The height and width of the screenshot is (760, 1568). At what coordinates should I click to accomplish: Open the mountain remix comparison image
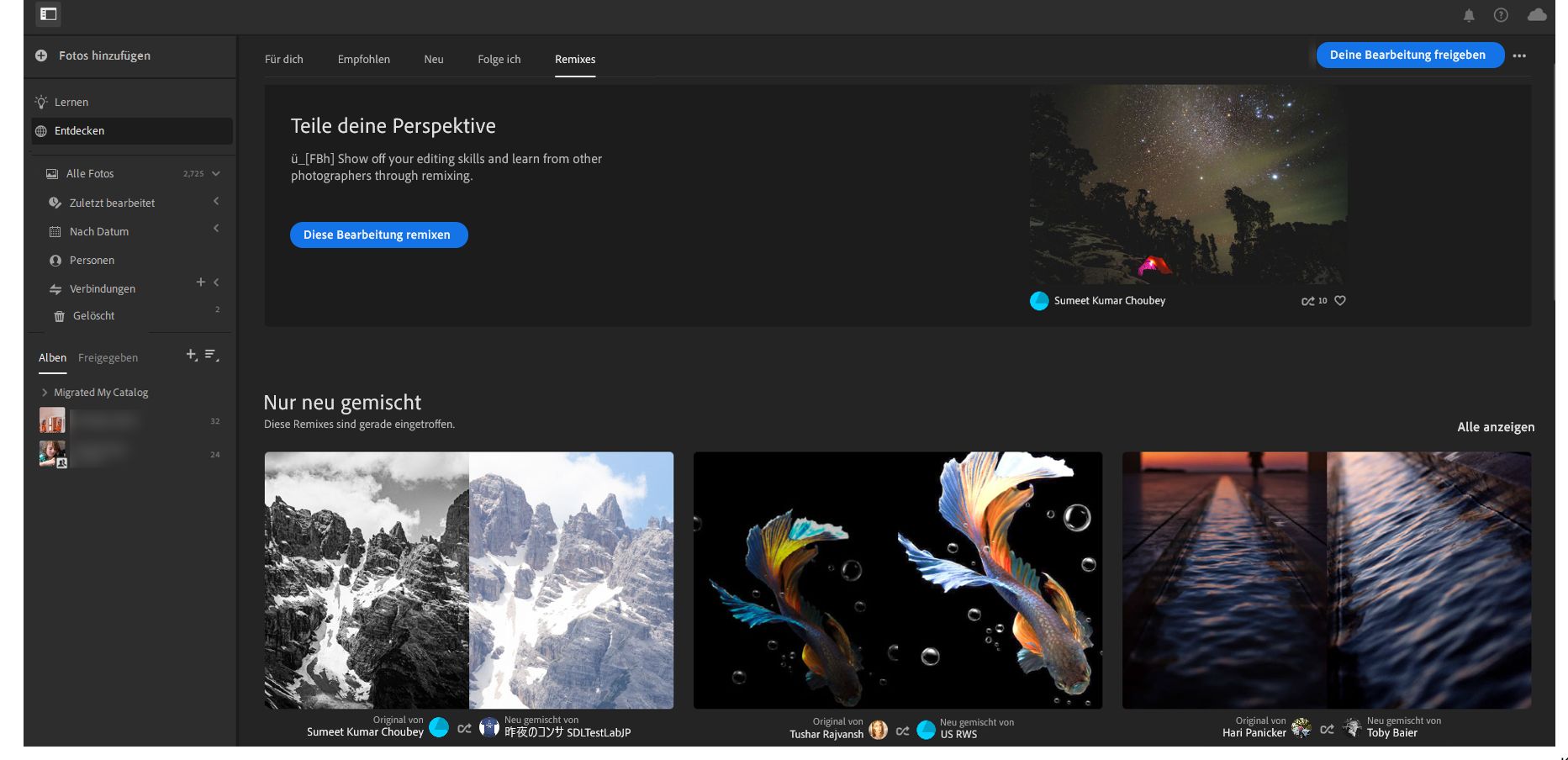click(x=469, y=581)
